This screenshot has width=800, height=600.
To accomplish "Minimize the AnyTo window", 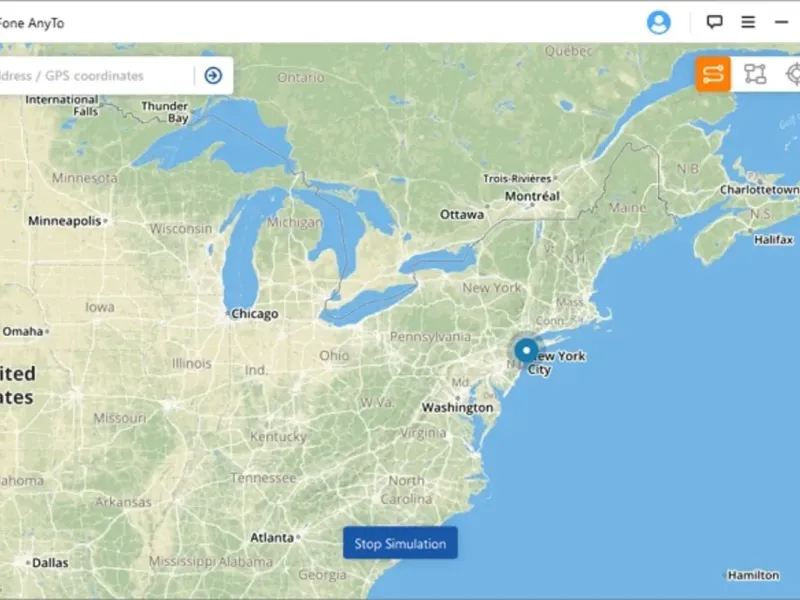I will tap(781, 22).
